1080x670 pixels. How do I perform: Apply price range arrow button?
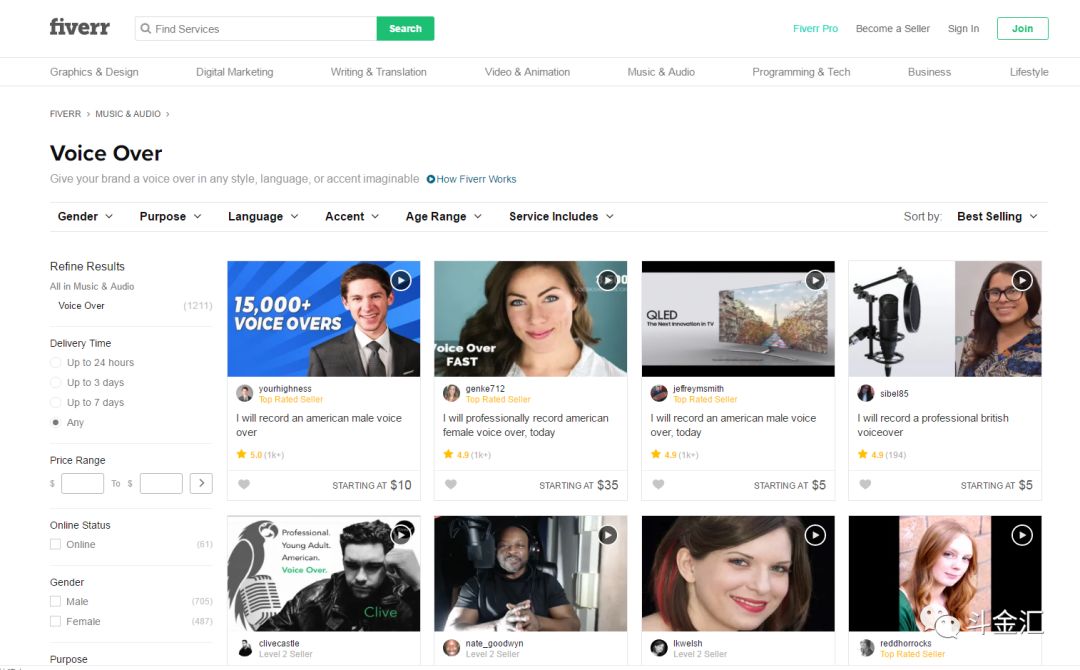coord(201,483)
